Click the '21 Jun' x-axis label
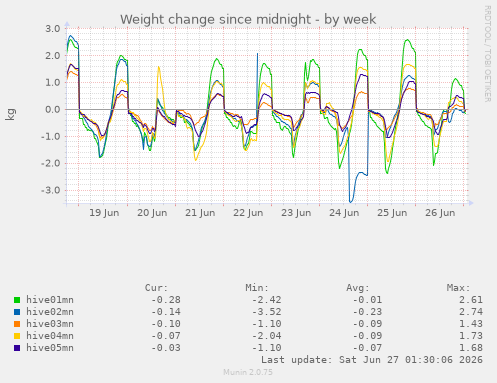 [x=200, y=213]
